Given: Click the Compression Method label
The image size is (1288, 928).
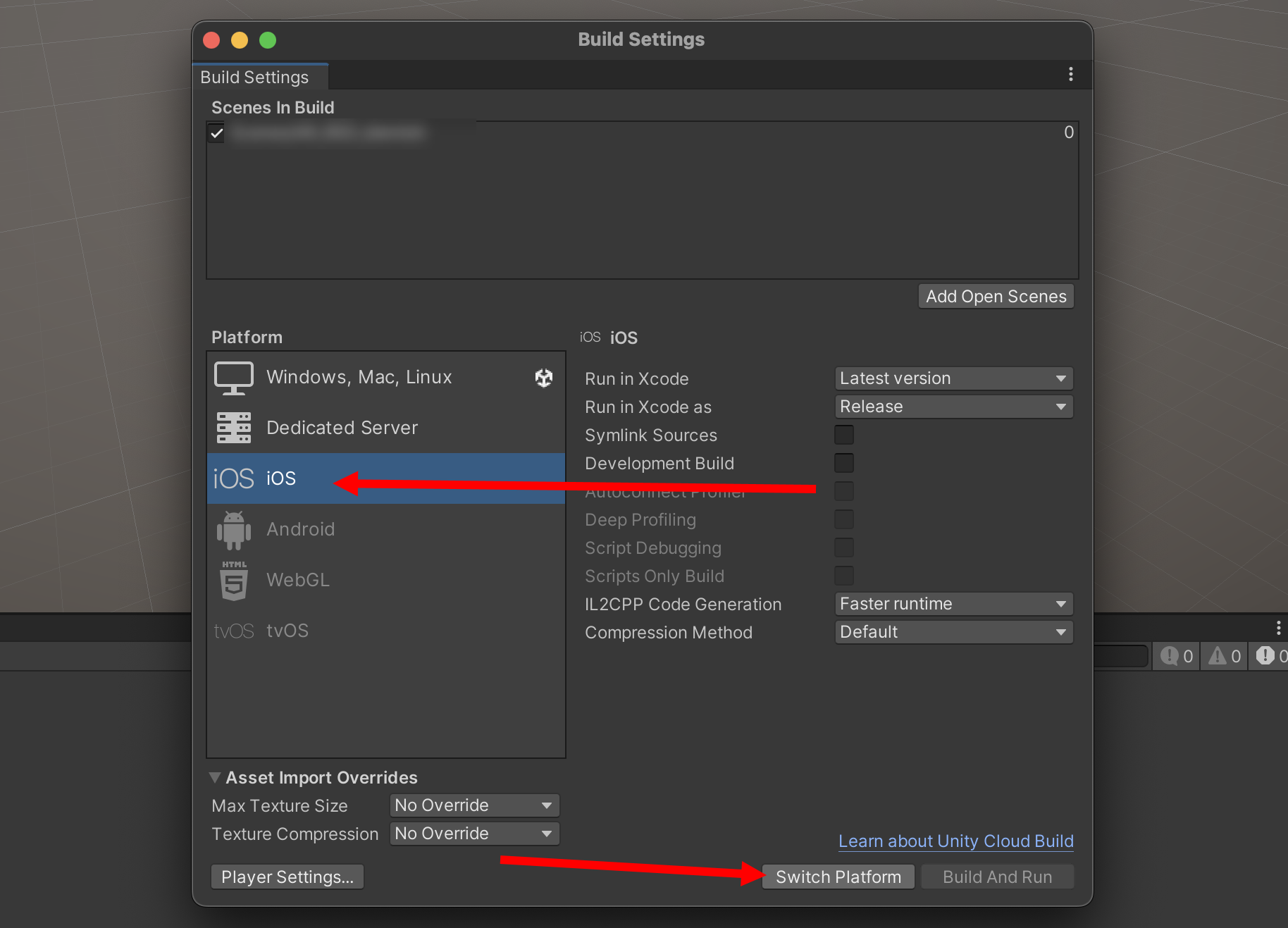Looking at the screenshot, I should pyautogui.click(x=669, y=633).
